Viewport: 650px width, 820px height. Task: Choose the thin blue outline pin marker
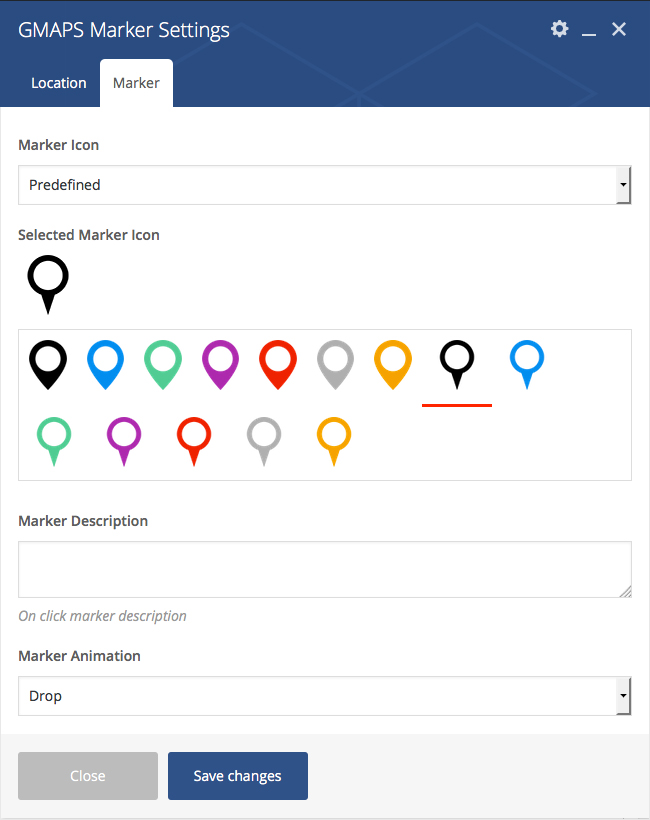[x=527, y=365]
